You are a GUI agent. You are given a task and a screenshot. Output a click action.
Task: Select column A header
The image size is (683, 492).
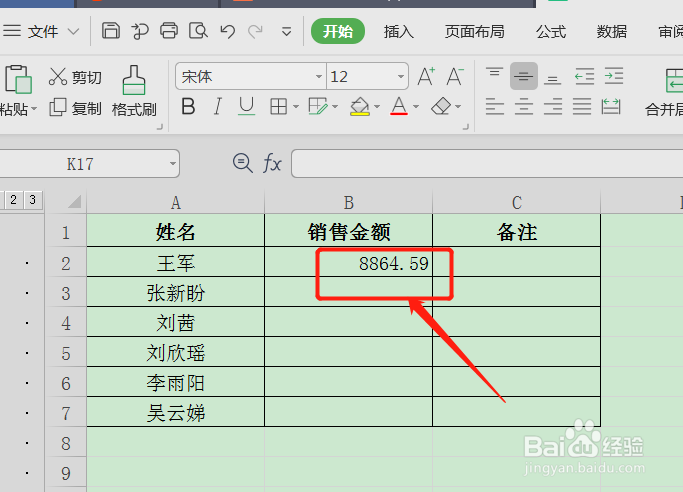pyautogui.click(x=176, y=202)
